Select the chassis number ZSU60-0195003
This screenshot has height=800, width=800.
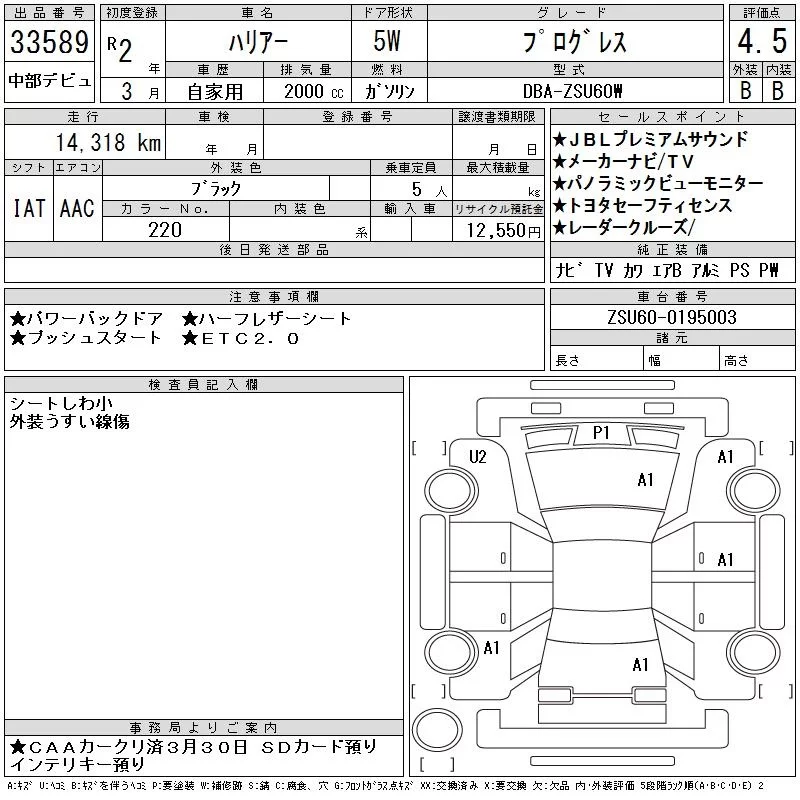[x=672, y=317]
